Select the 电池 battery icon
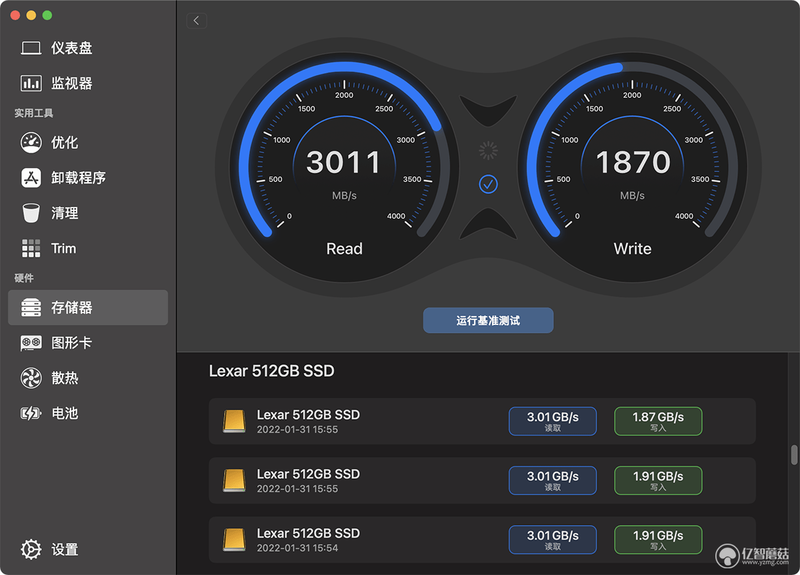The width and height of the screenshot is (800, 575). [31, 413]
